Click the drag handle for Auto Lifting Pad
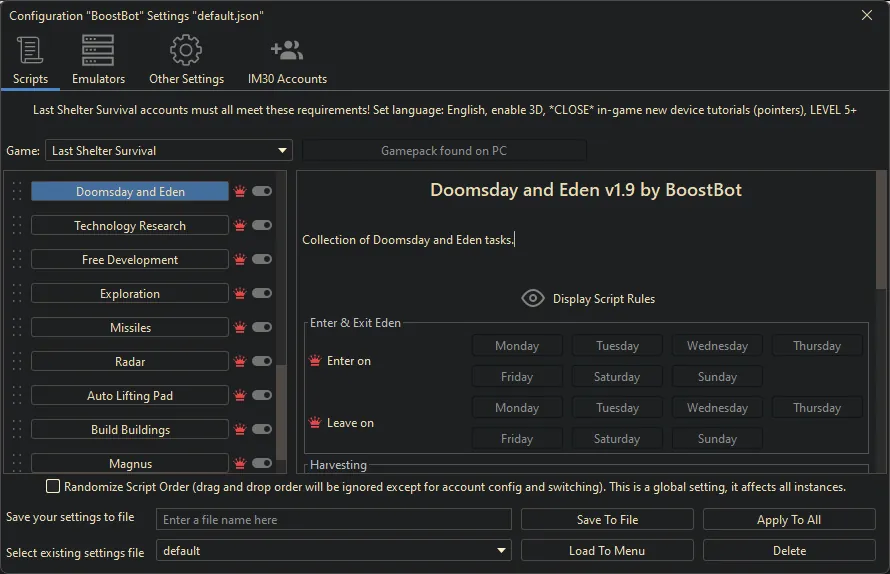 (x=17, y=396)
